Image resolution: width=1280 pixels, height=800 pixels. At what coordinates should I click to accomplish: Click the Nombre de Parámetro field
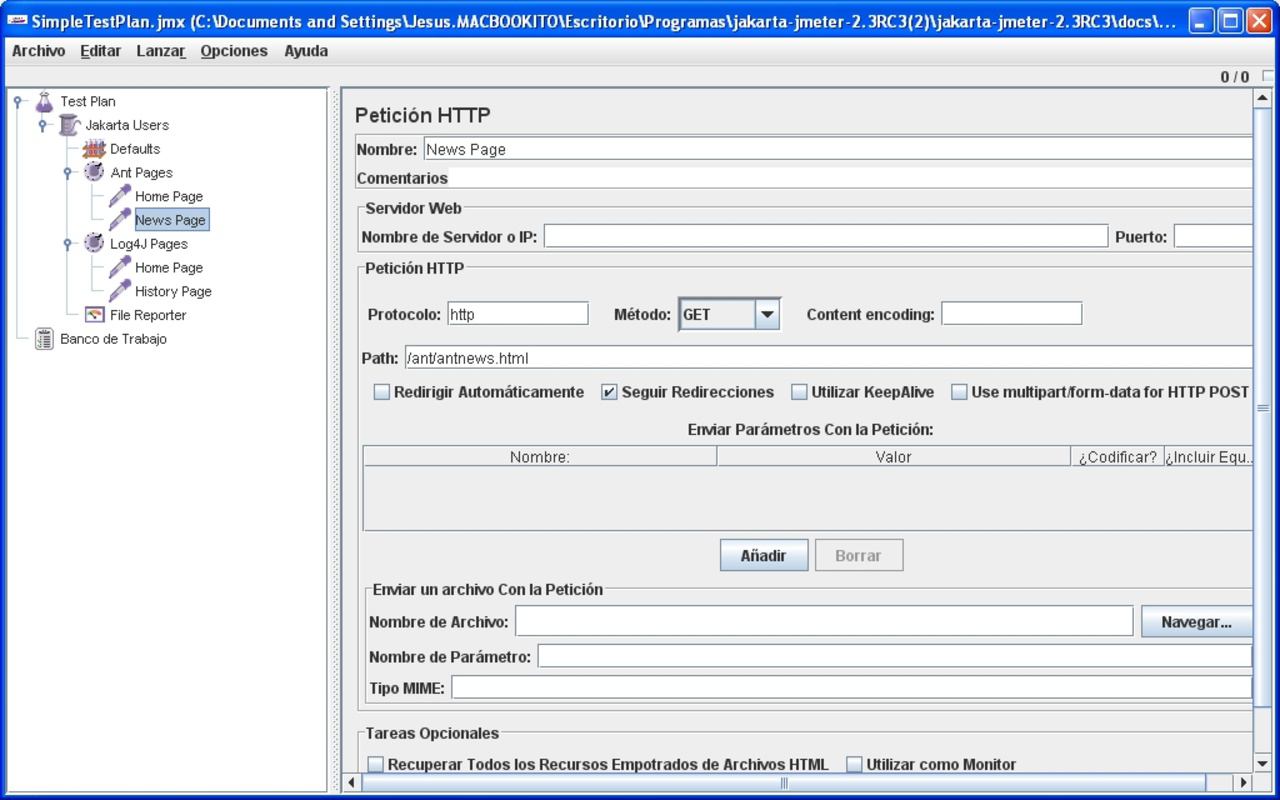895,656
